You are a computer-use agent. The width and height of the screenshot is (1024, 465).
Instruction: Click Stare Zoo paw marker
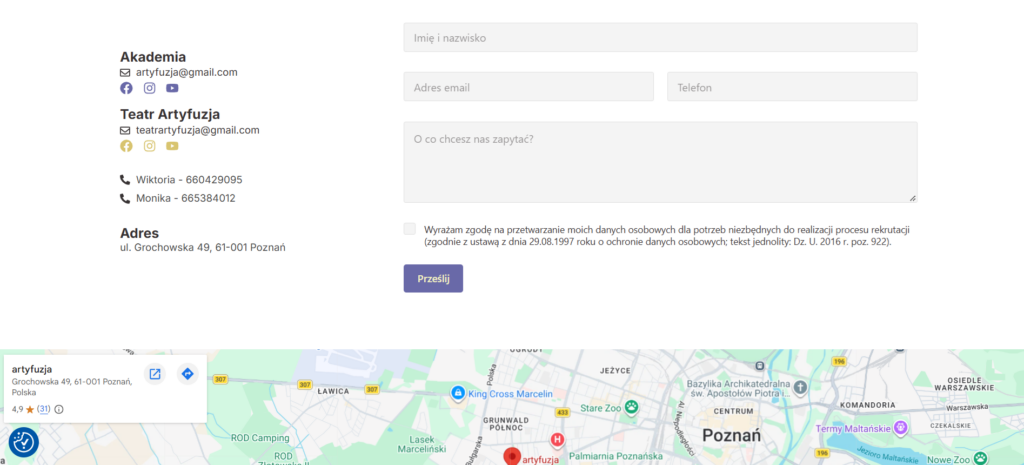(x=631, y=408)
